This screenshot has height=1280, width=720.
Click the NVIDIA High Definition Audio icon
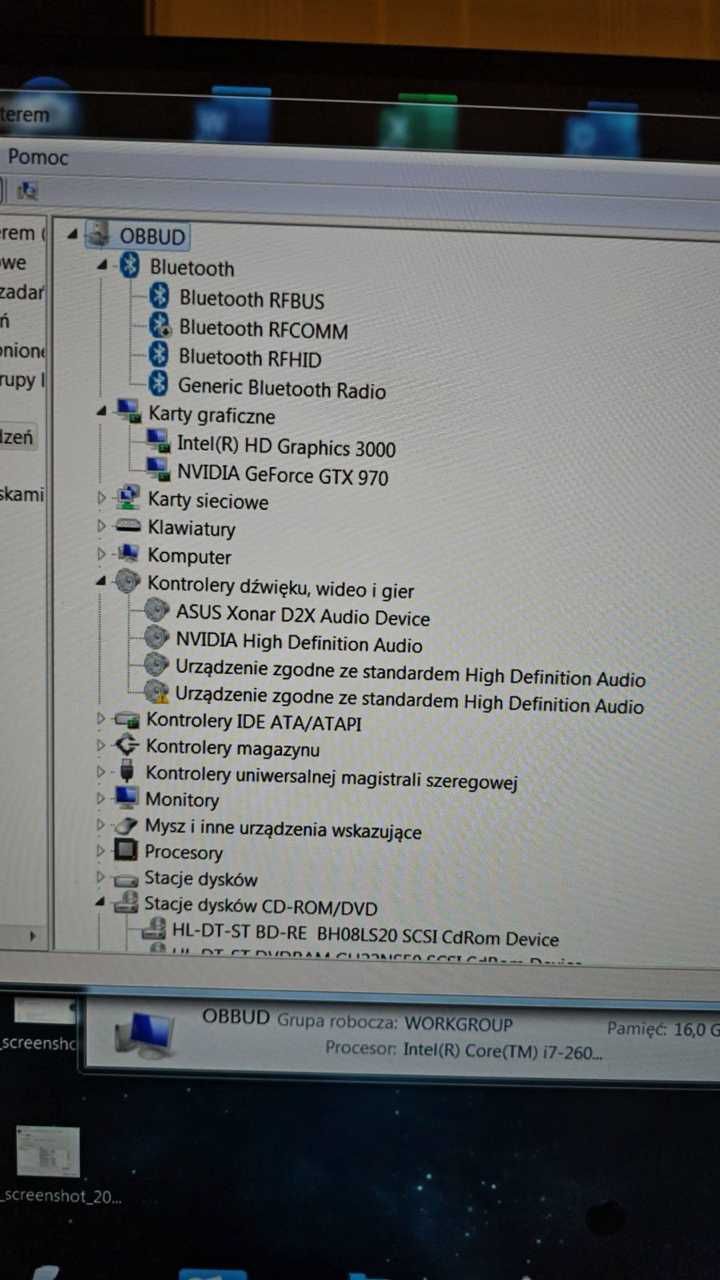tap(157, 637)
